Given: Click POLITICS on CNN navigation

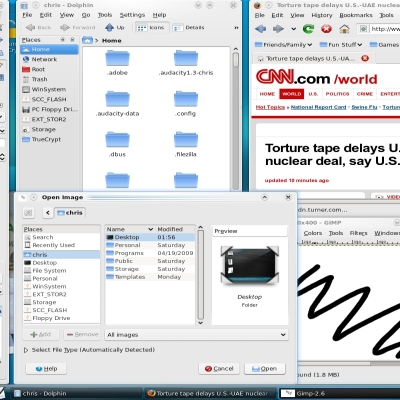Looking at the screenshot, I should (337, 94).
